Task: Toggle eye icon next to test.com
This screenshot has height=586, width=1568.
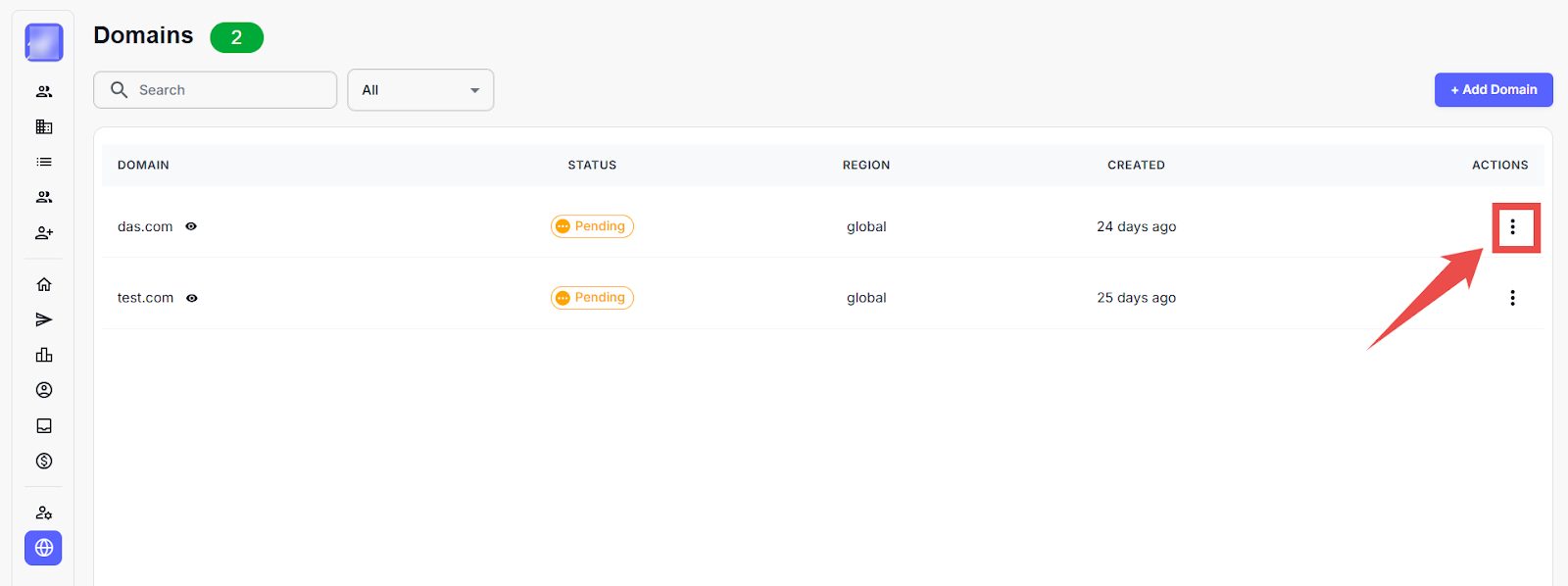Action: pyautogui.click(x=192, y=298)
